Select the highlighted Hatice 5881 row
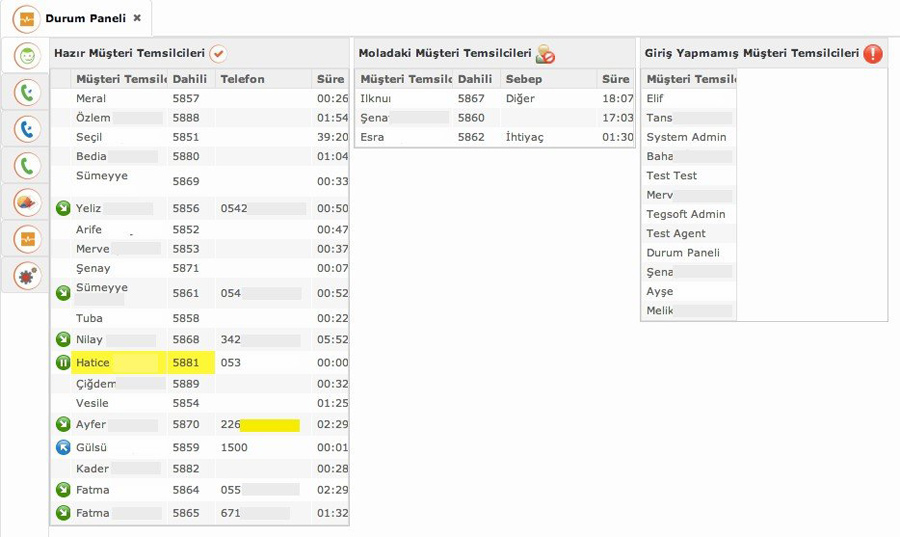This screenshot has height=537, width=900. coord(200,363)
